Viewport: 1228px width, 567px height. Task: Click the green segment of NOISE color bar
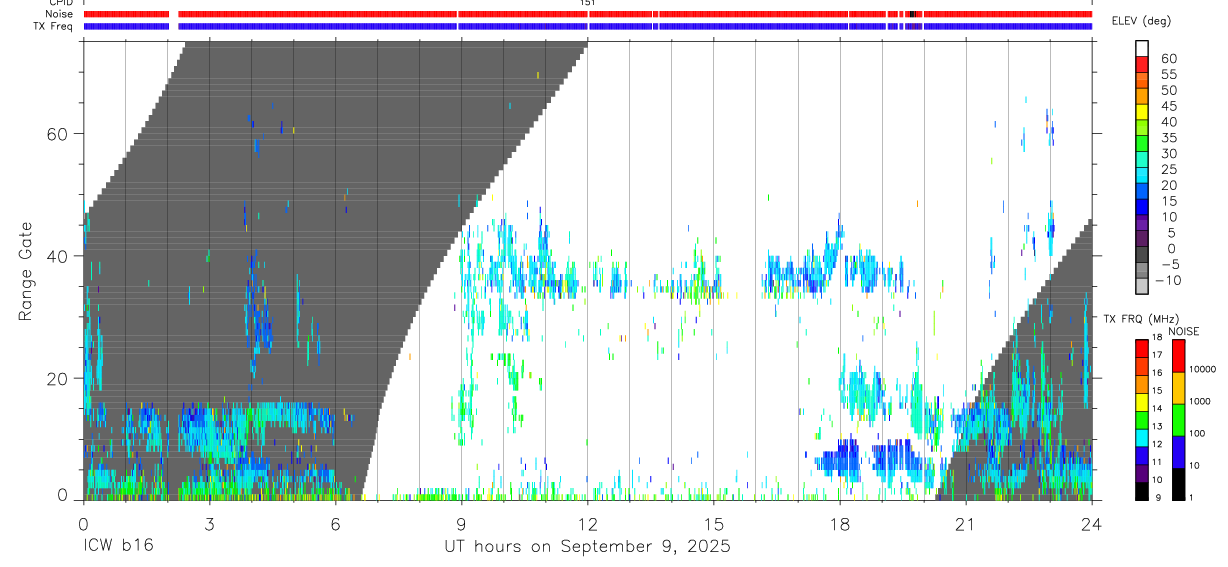click(x=1178, y=419)
